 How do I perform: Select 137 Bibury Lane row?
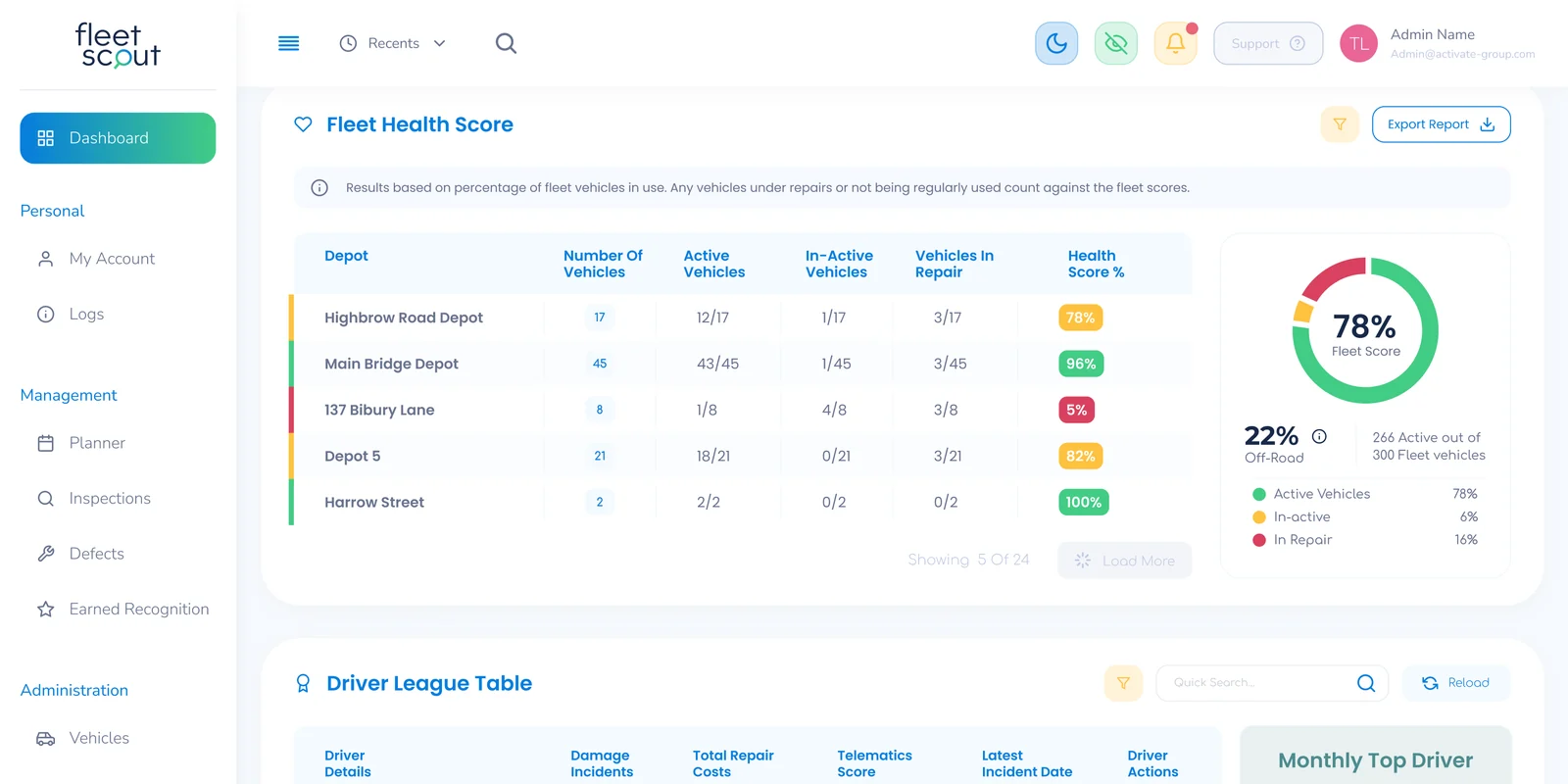pos(741,410)
